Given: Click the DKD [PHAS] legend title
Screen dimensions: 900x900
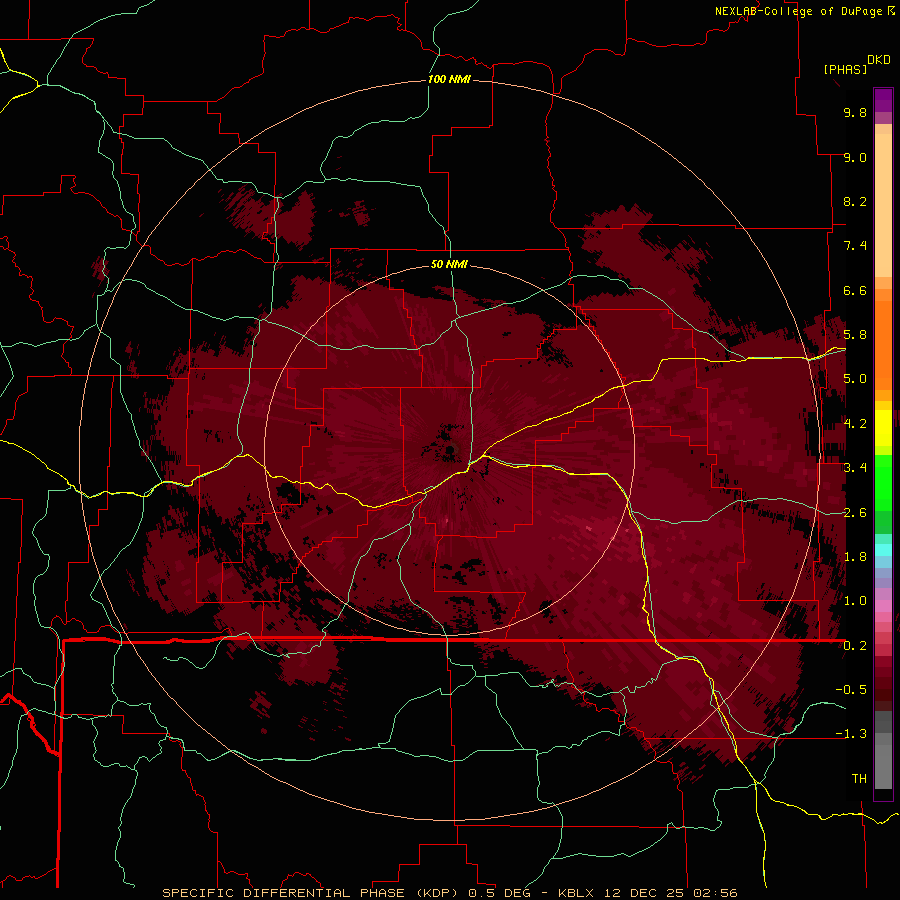Looking at the screenshot, I should click(856, 65).
